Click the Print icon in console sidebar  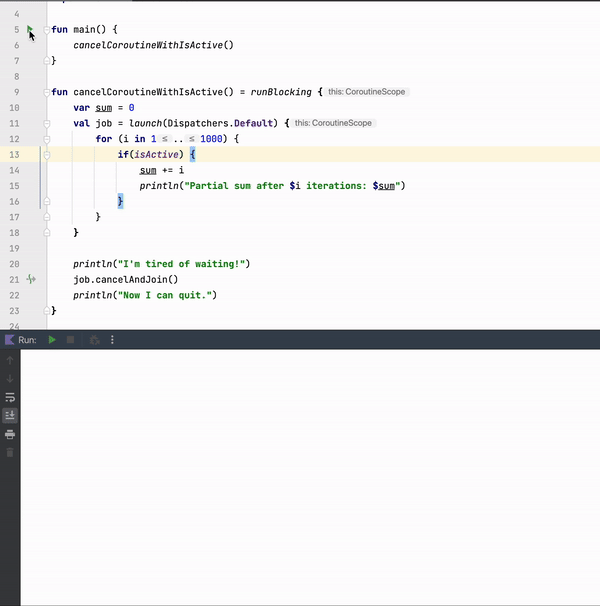[10, 434]
